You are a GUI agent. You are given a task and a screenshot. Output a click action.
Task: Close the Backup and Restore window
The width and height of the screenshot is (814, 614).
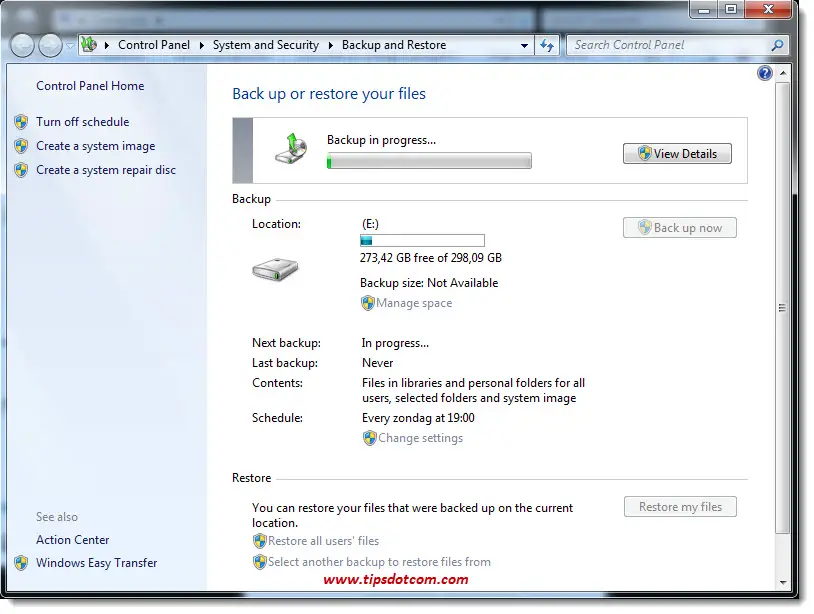point(769,9)
